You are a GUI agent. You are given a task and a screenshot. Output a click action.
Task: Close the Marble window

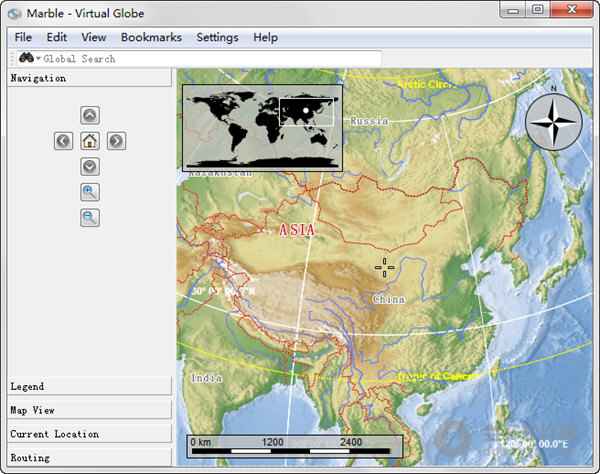(572, 10)
